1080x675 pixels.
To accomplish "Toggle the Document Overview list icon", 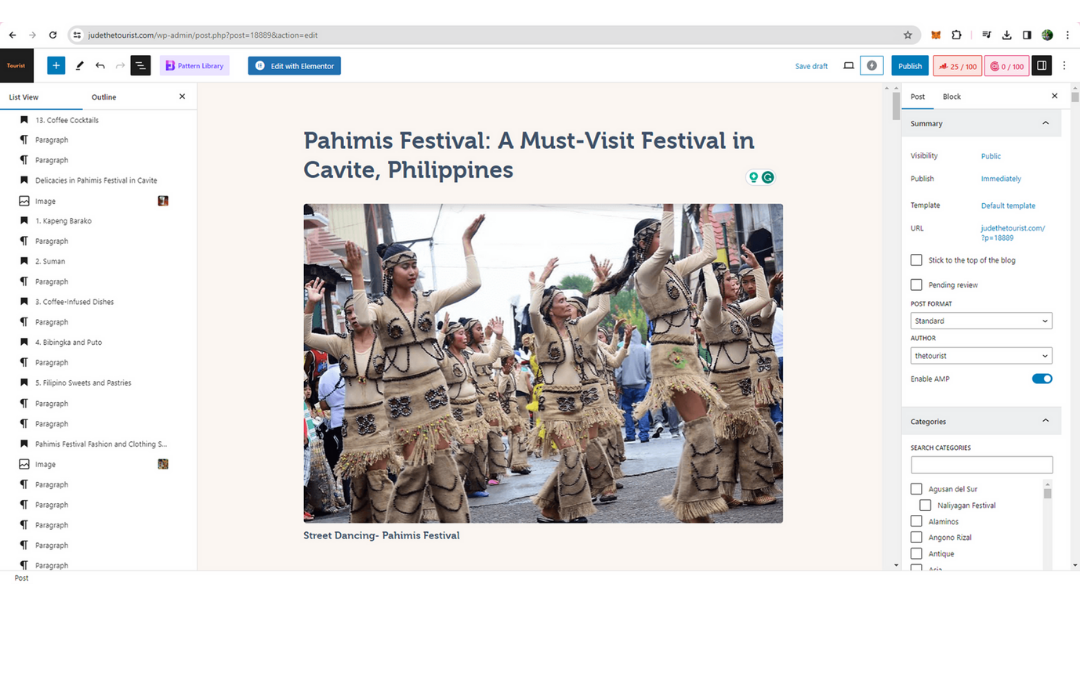I will [141, 65].
